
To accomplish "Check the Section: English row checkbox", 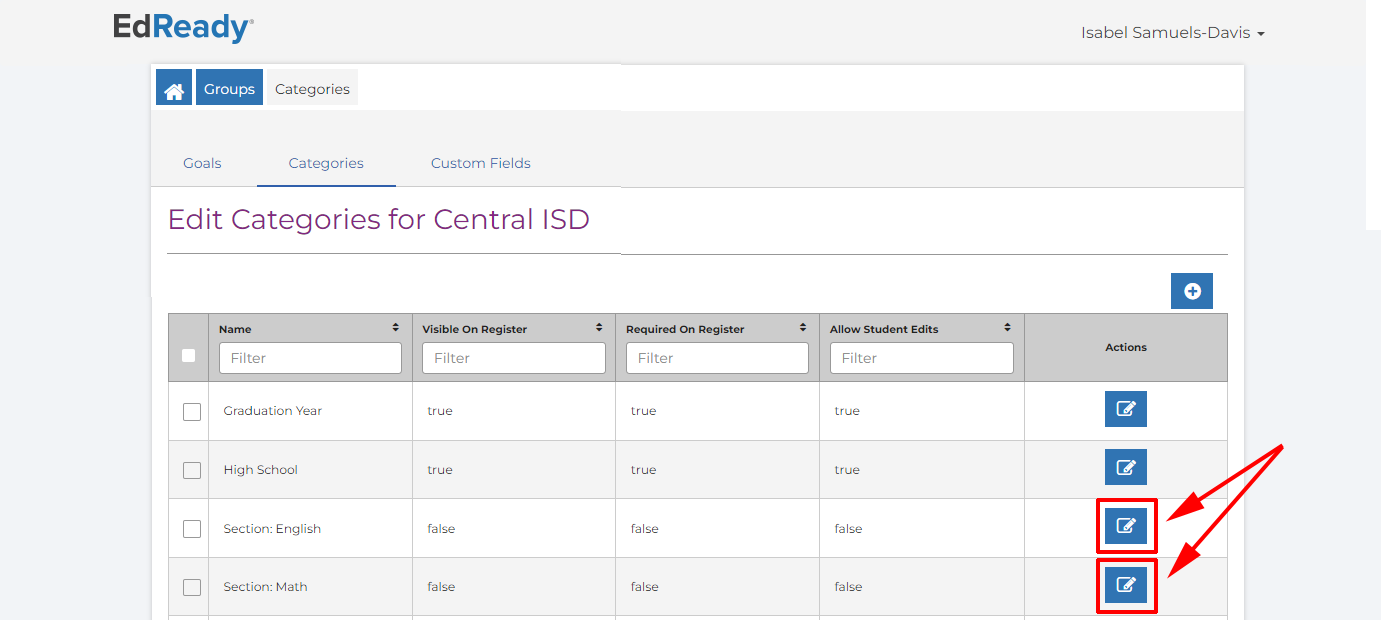I will (x=192, y=529).
